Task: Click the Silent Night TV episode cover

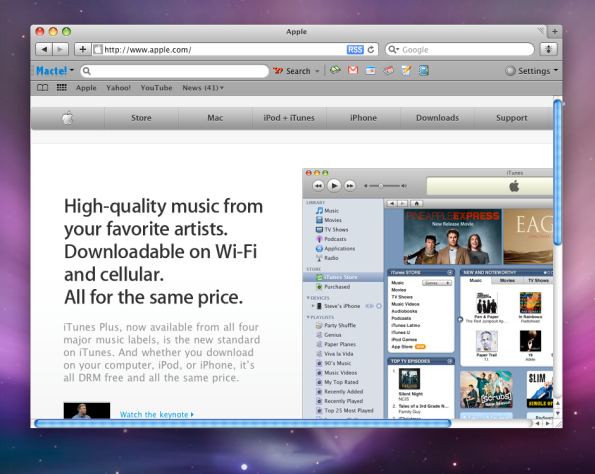Action: pyautogui.click(x=409, y=379)
